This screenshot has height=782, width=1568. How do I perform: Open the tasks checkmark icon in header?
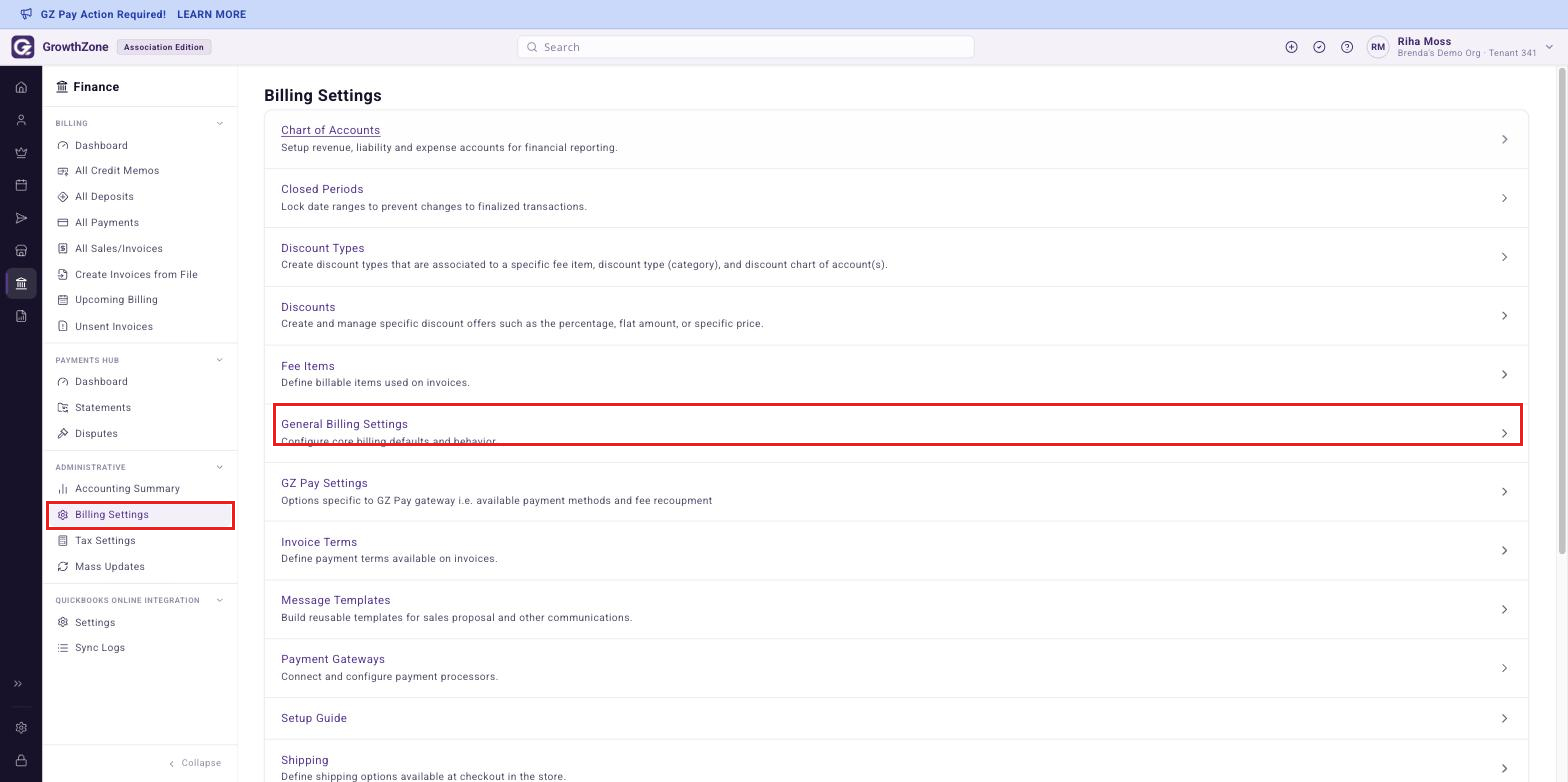click(1319, 47)
